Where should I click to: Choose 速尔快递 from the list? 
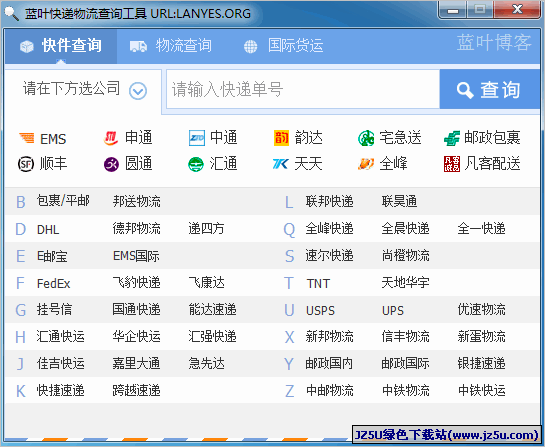tap(330, 255)
